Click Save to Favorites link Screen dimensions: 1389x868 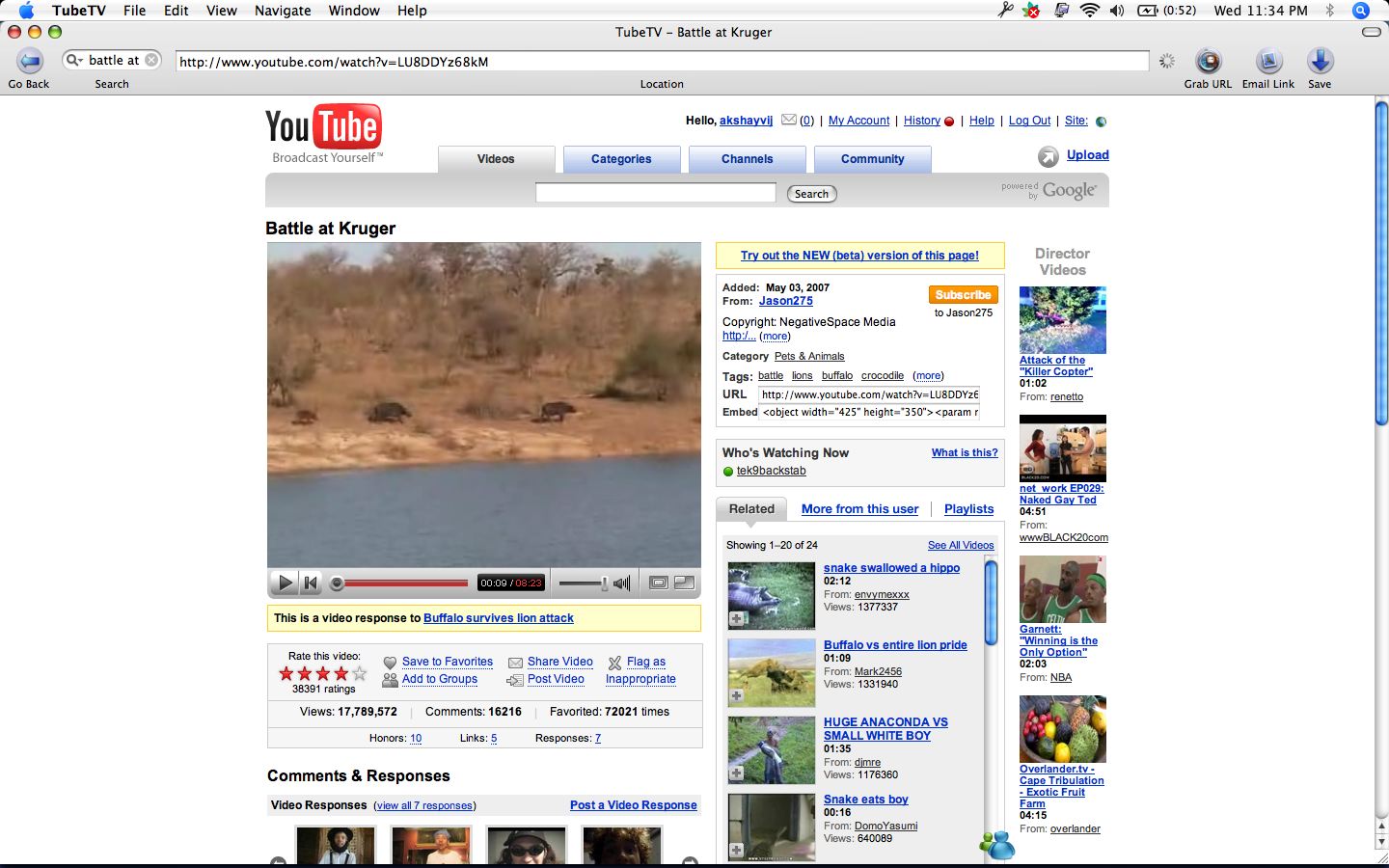(448, 662)
